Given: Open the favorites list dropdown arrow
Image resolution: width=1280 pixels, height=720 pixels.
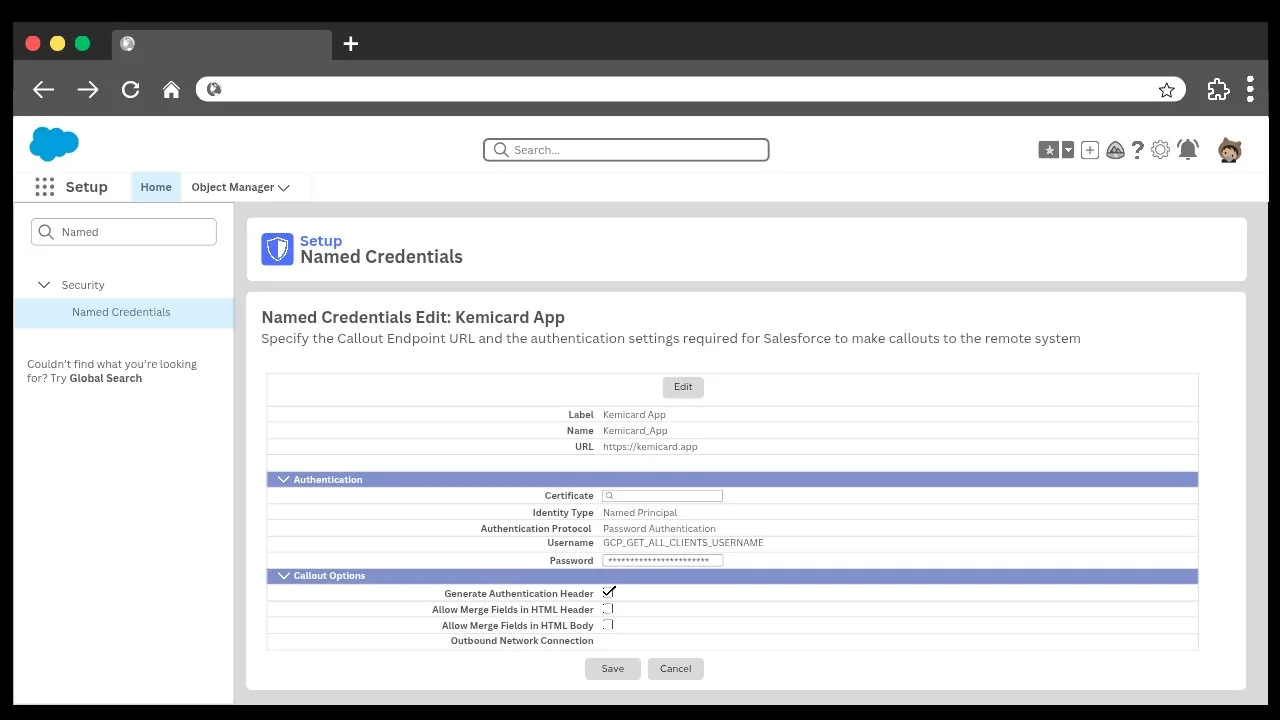Looking at the screenshot, I should click(1068, 150).
